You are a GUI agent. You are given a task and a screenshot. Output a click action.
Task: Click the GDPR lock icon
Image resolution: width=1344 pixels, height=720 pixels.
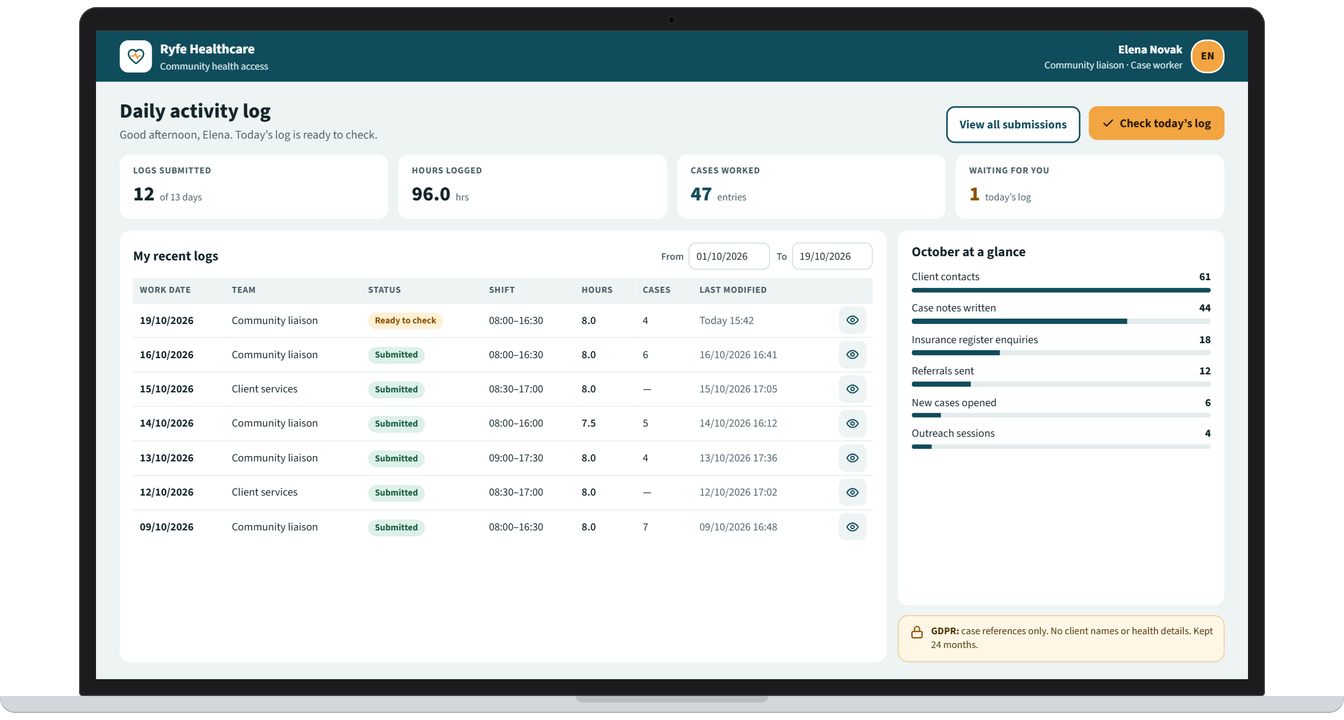(917, 632)
